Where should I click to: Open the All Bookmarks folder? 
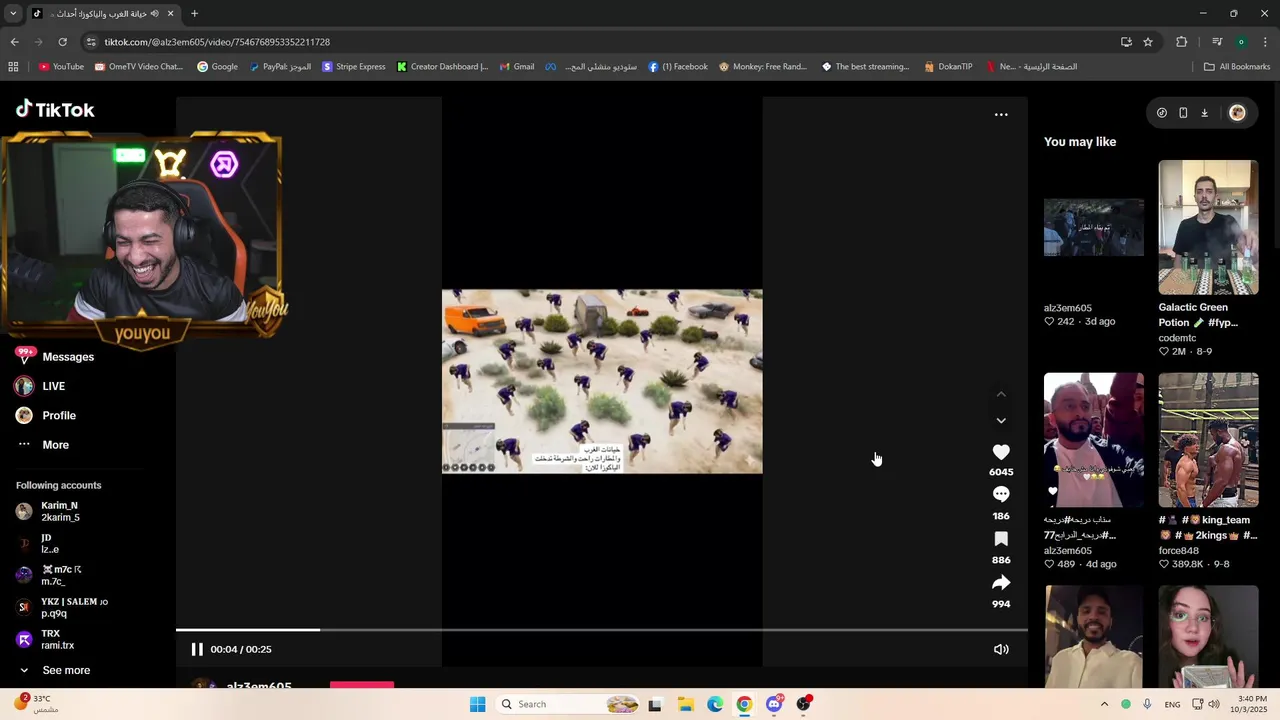[x=1237, y=67]
